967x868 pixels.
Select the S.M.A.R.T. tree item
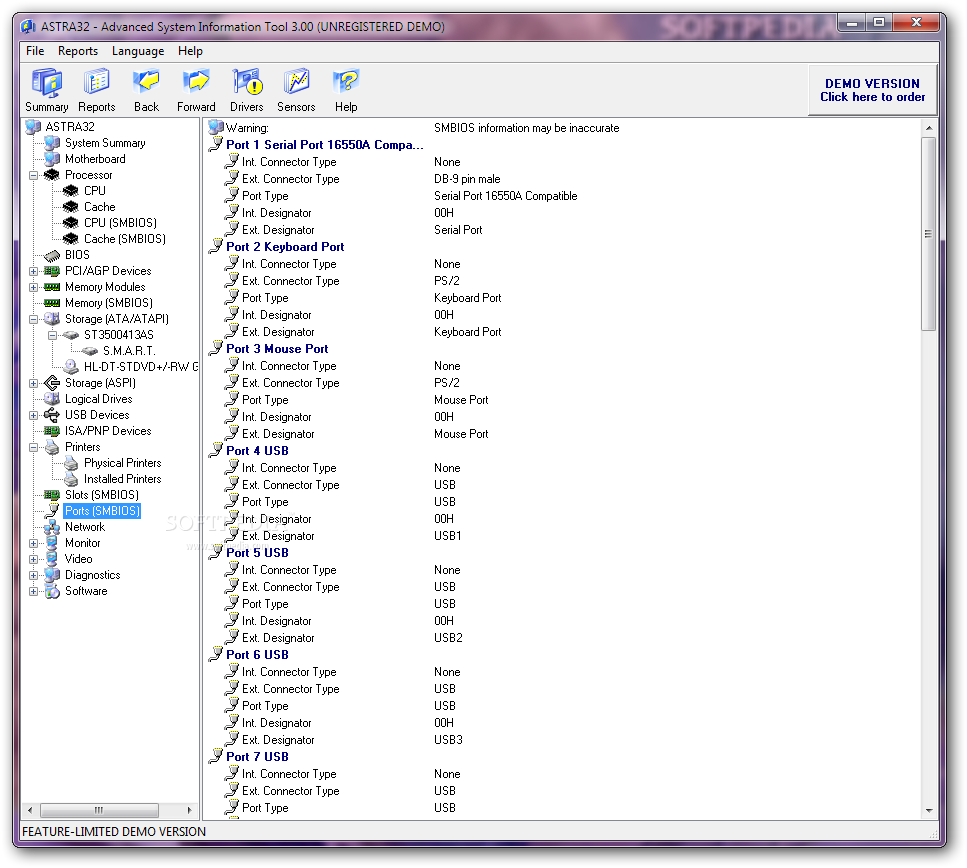click(129, 351)
